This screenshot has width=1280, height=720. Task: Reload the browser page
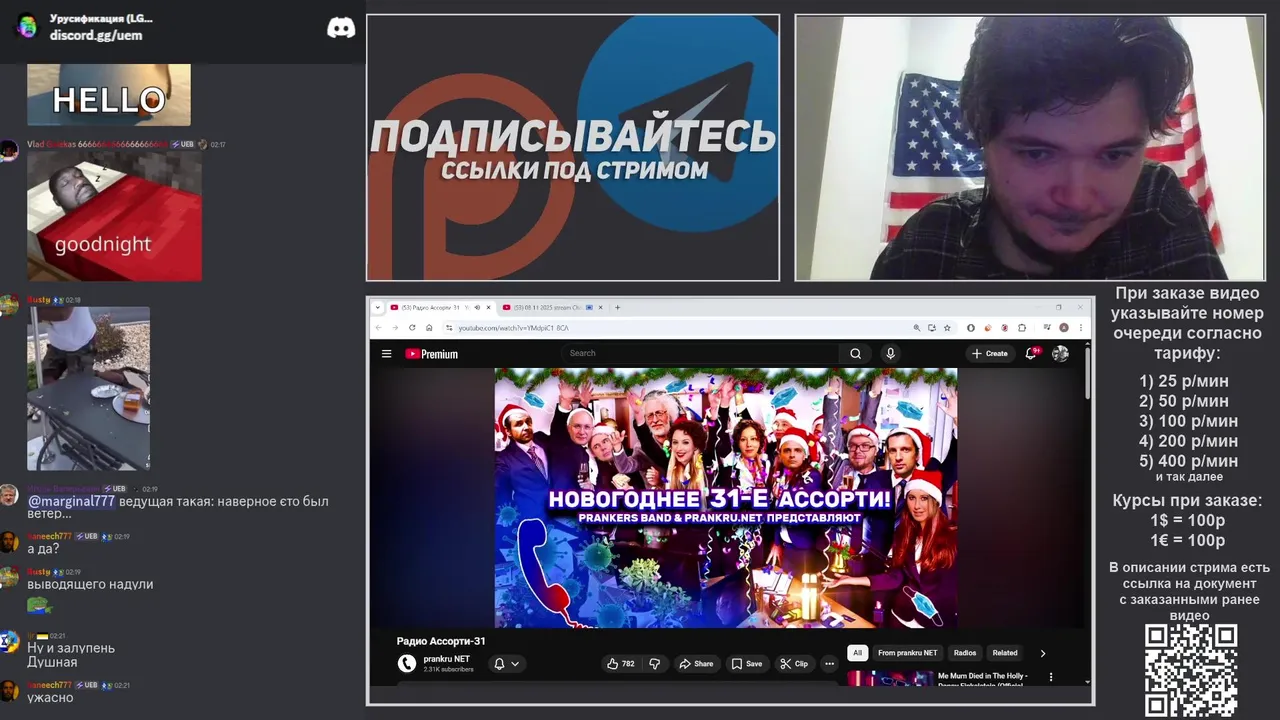coord(412,328)
